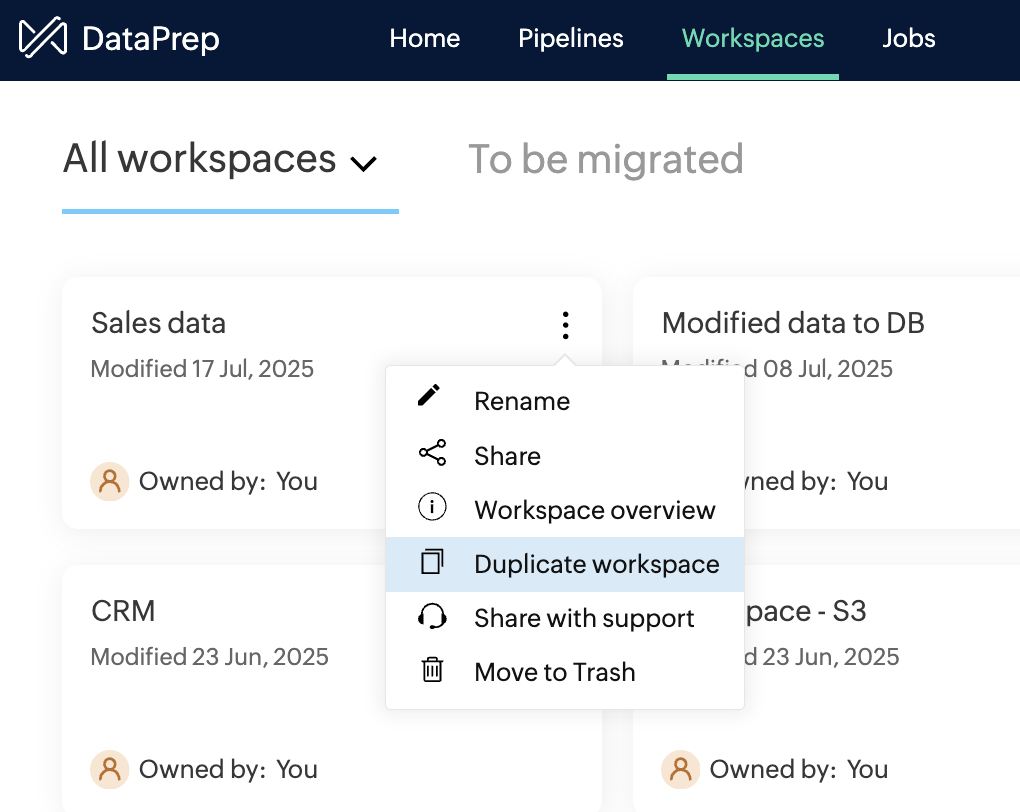
Task: Expand the All workspaces dropdown chevron
Action: coord(363,163)
